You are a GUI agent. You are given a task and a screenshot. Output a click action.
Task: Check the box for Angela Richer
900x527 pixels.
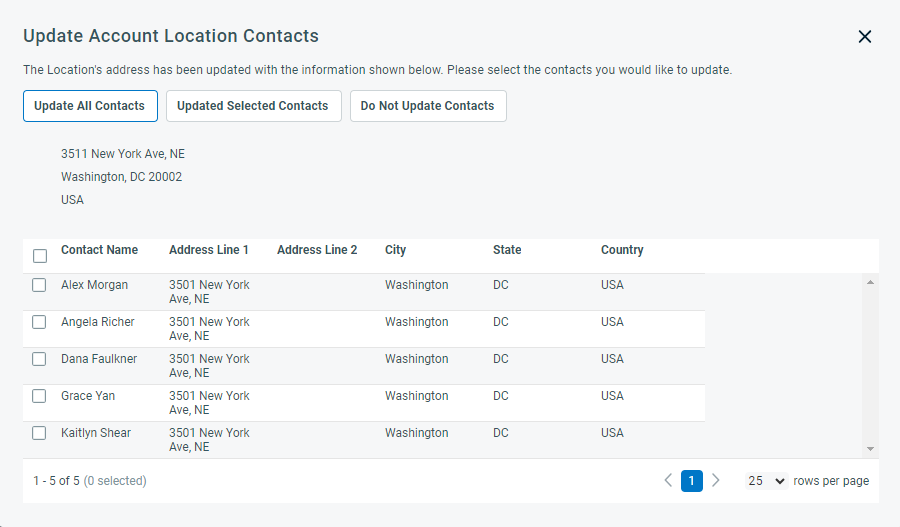point(39,322)
